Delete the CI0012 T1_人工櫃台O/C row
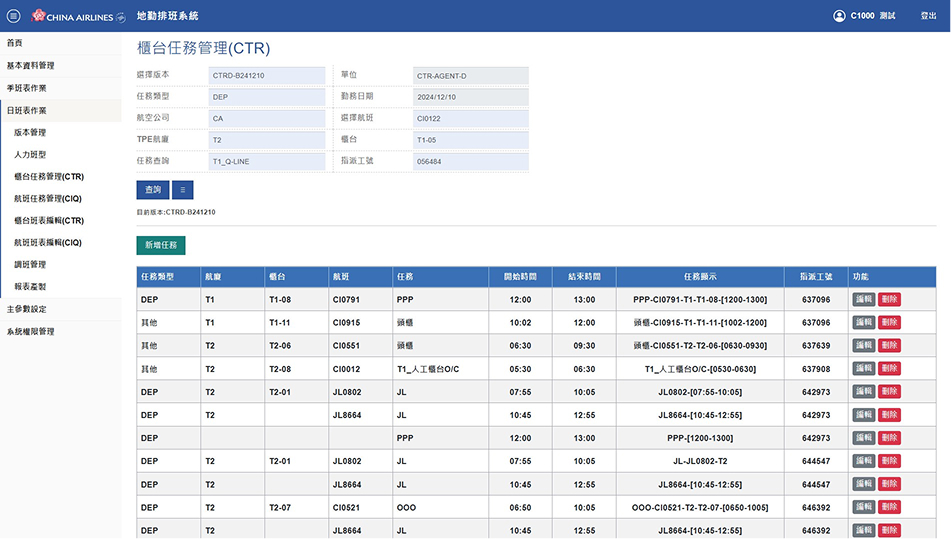This screenshot has width=951, height=539. click(x=889, y=369)
